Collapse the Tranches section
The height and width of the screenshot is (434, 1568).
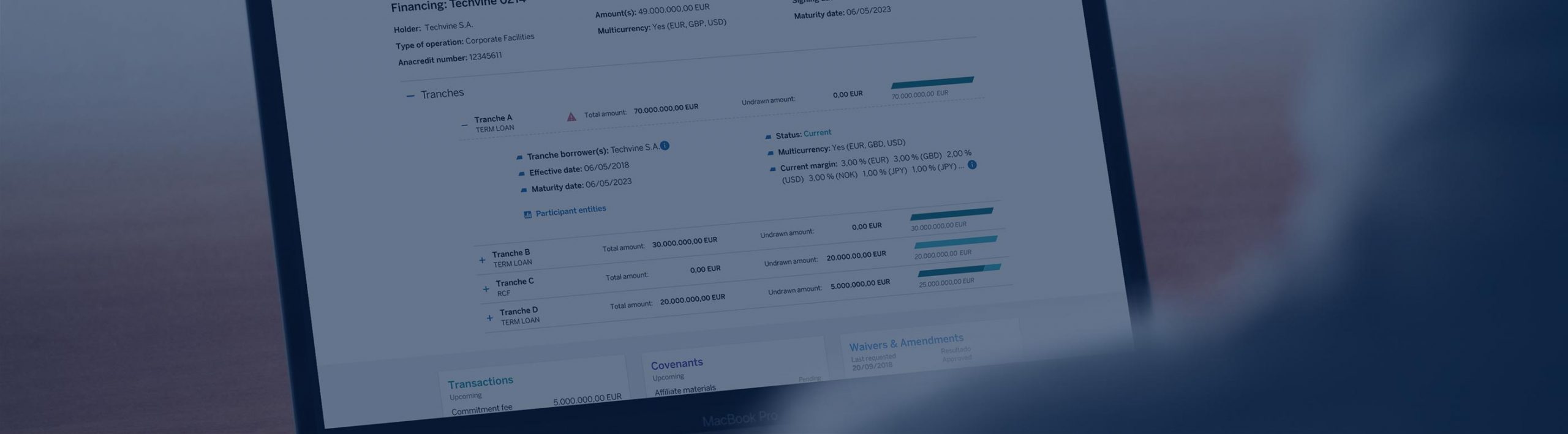pyautogui.click(x=410, y=96)
